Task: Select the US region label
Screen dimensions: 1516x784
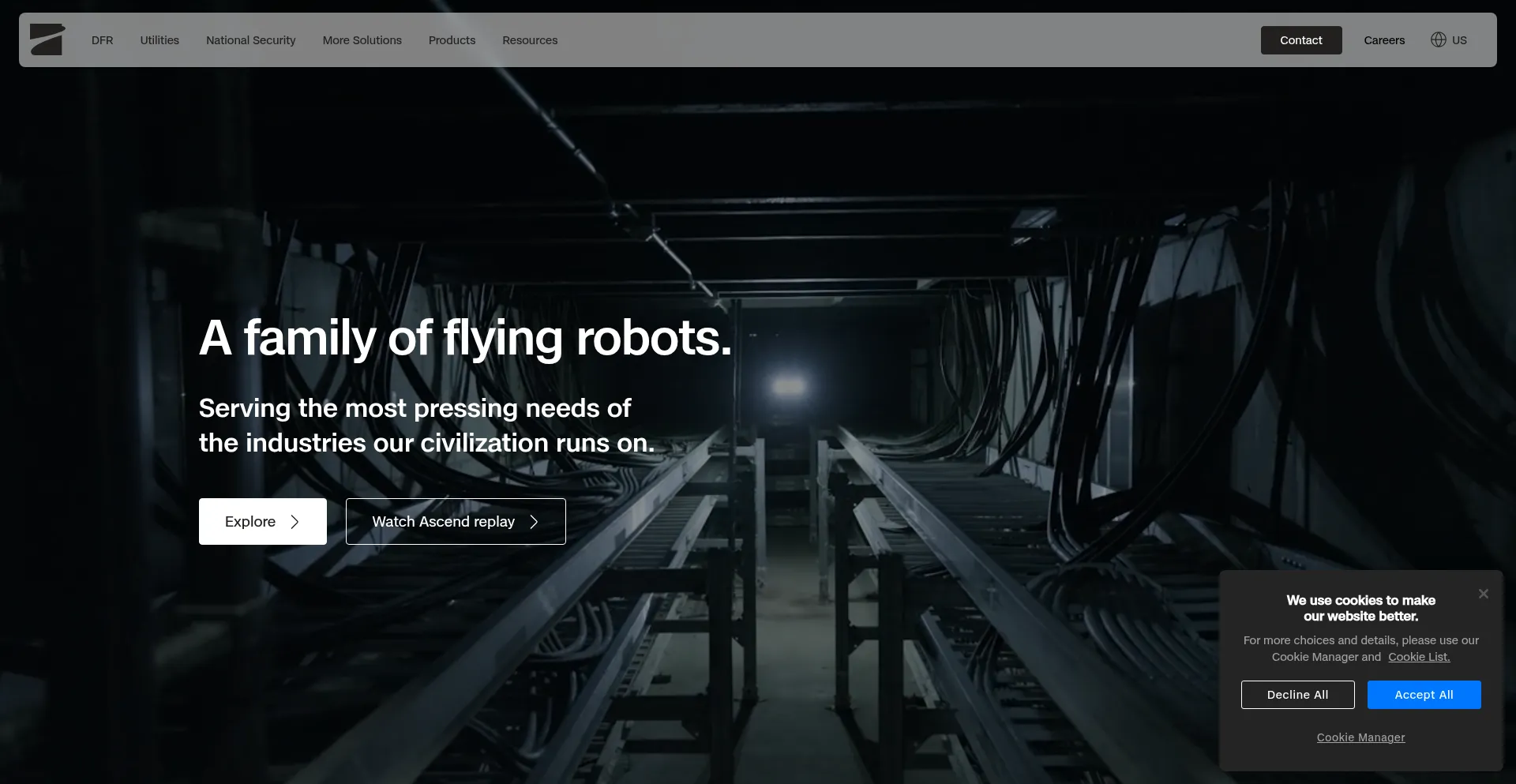Action: (x=1459, y=40)
